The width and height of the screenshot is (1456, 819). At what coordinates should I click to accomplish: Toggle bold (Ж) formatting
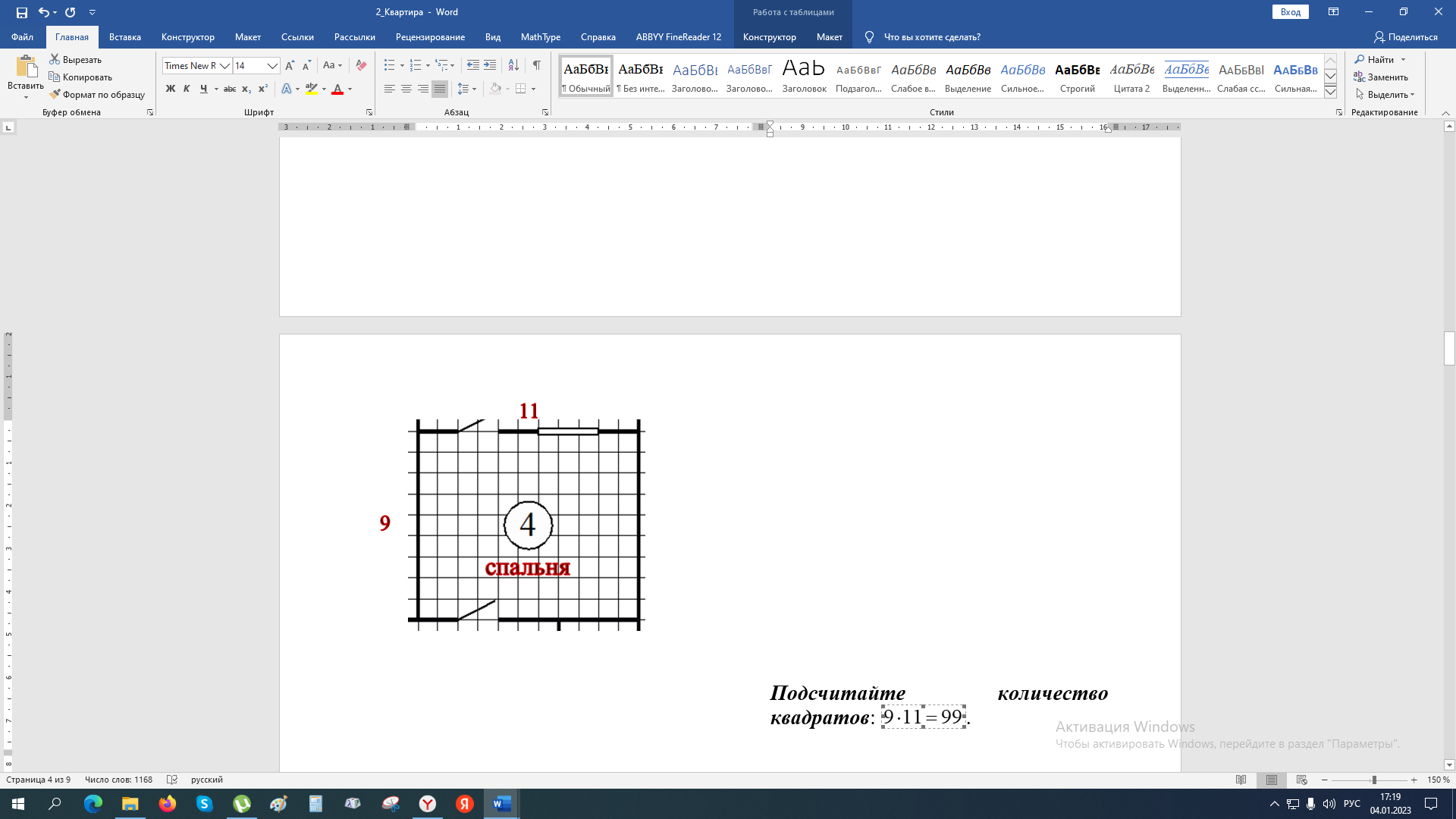point(170,89)
